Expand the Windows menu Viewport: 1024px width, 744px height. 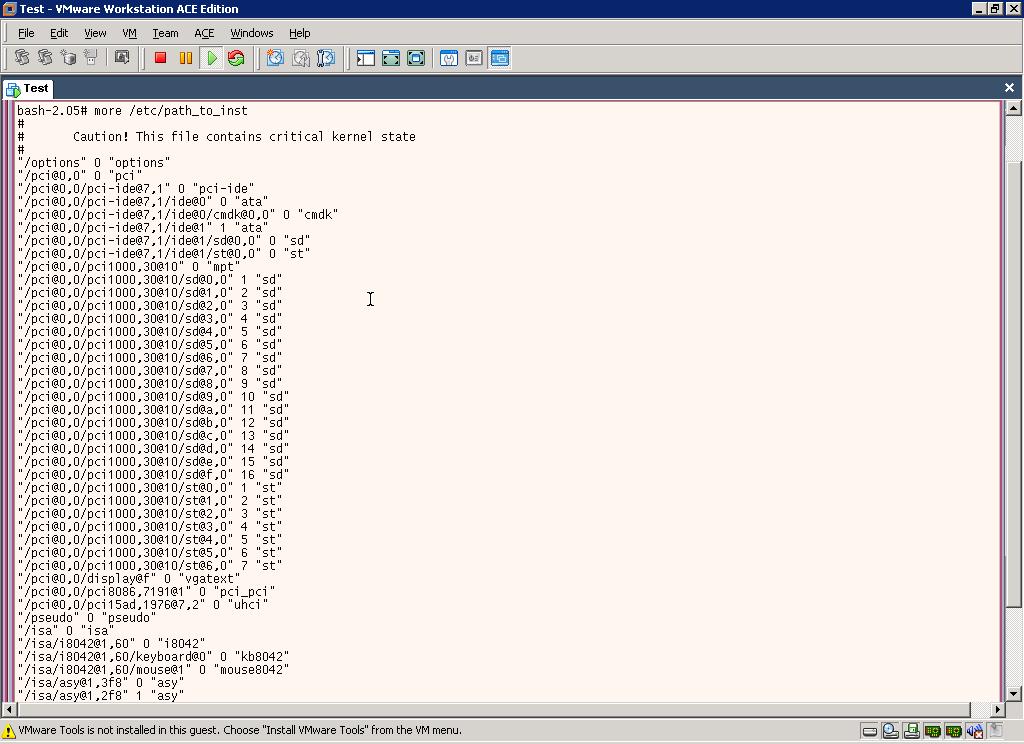pyautogui.click(x=251, y=33)
